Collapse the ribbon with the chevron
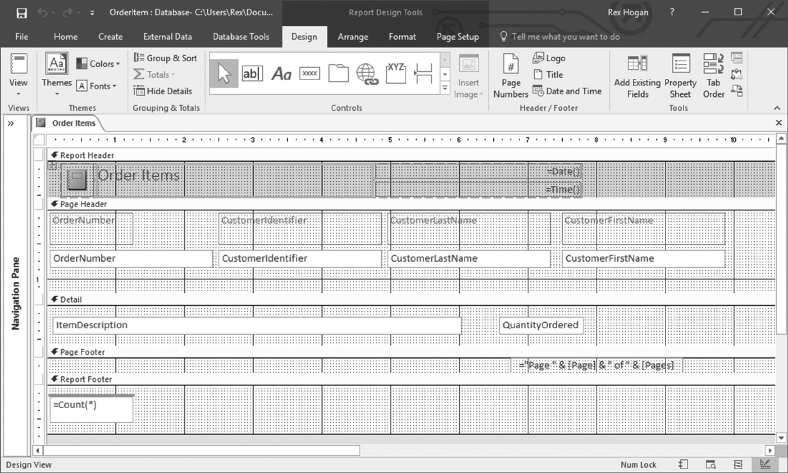 coord(777,108)
